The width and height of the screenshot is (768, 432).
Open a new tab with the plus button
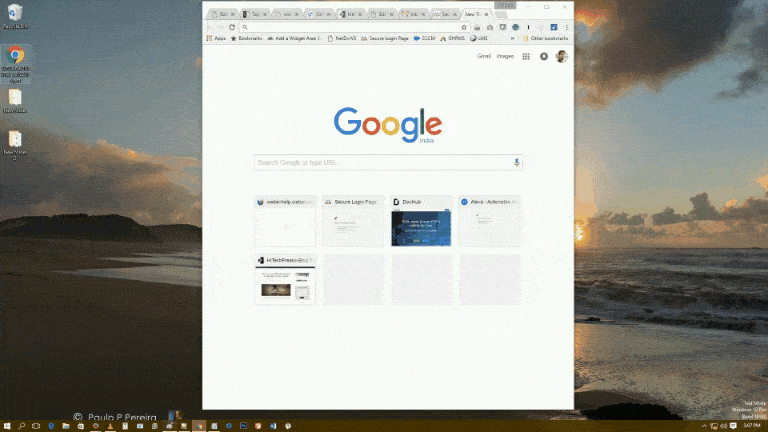[x=501, y=15]
